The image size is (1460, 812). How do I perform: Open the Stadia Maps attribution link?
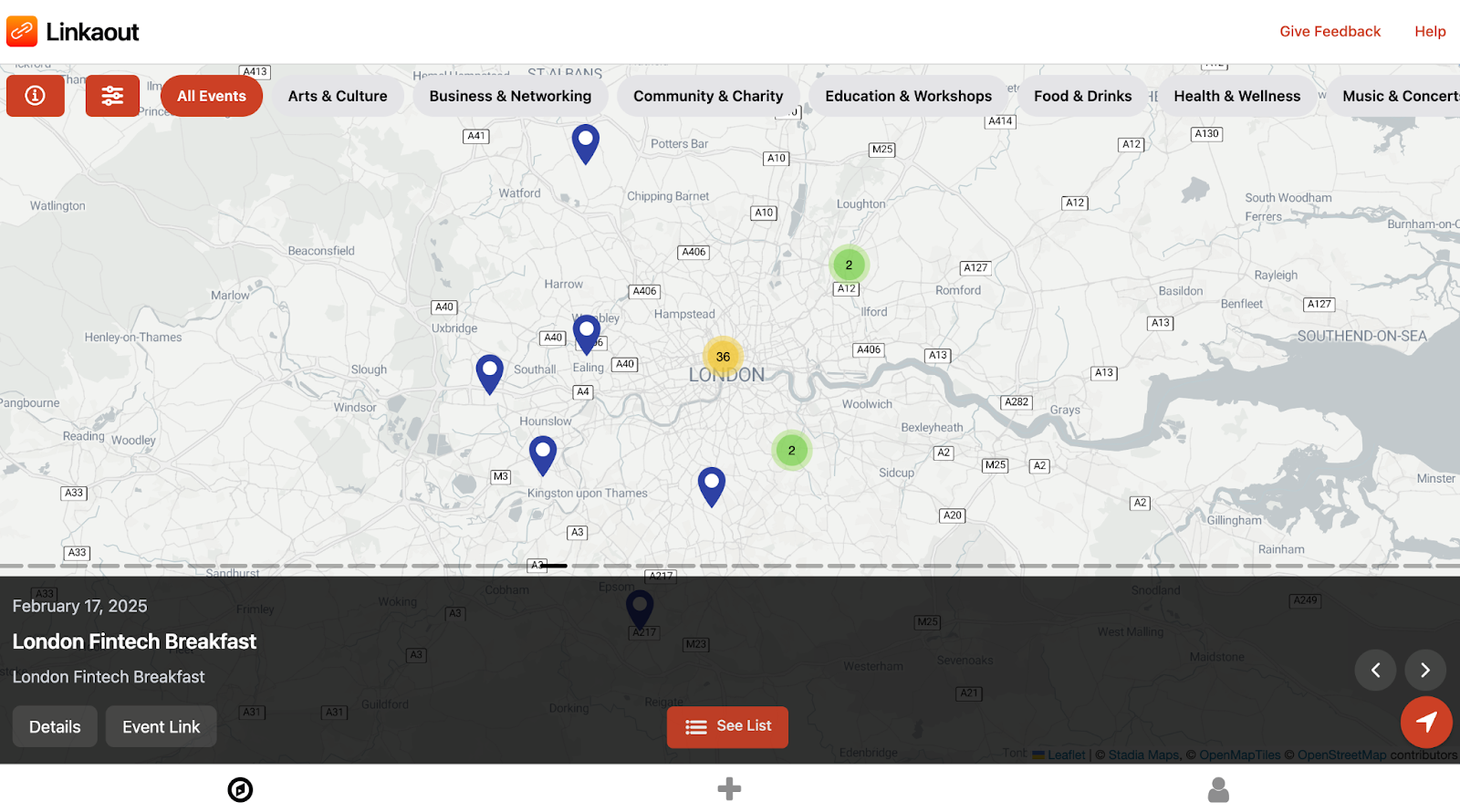tap(1144, 755)
